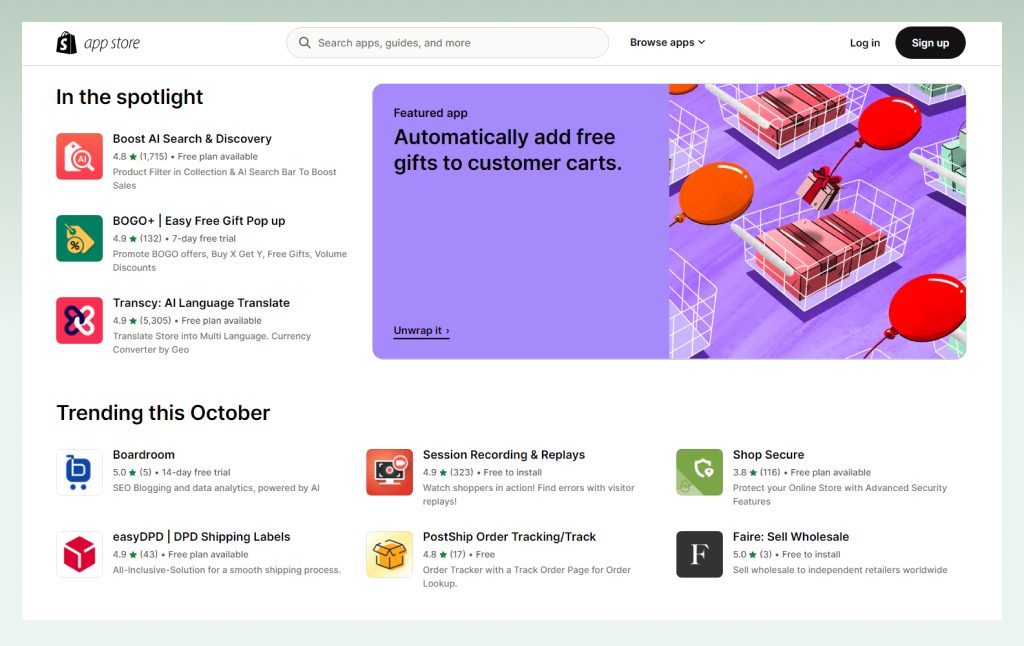
Task: Click 'Automatically add free gifts' headline
Action: 507,150
